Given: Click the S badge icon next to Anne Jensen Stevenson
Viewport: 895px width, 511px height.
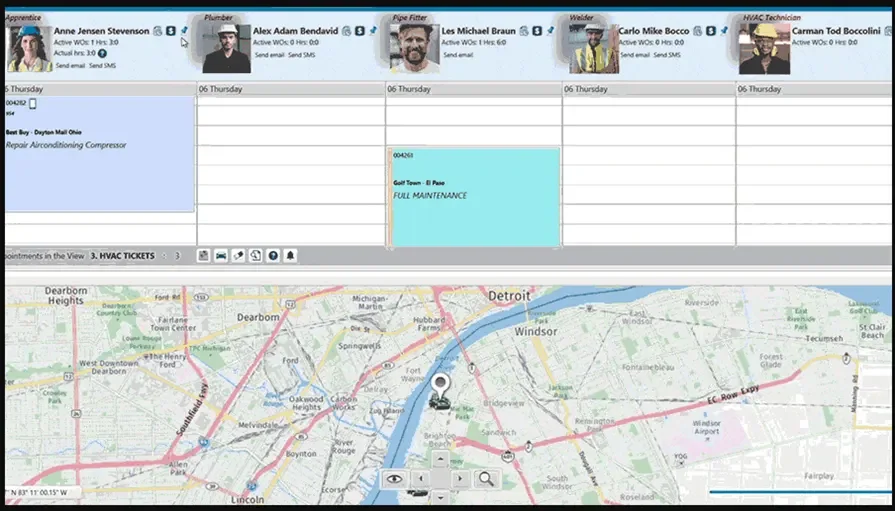Looking at the screenshot, I should (171, 31).
